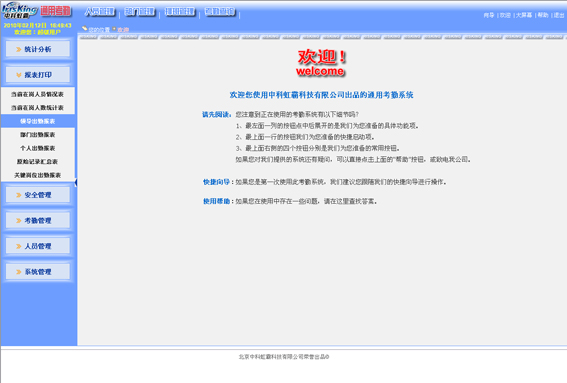Expand the 人员管理 sidebar section
The width and height of the screenshot is (567, 383).
click(38, 246)
